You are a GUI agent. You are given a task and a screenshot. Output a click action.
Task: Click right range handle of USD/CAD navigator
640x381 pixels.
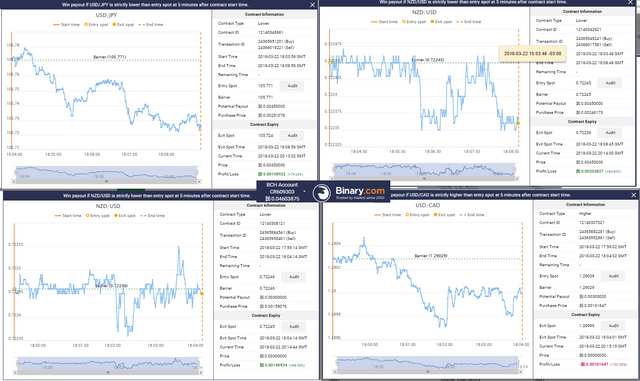(518, 363)
